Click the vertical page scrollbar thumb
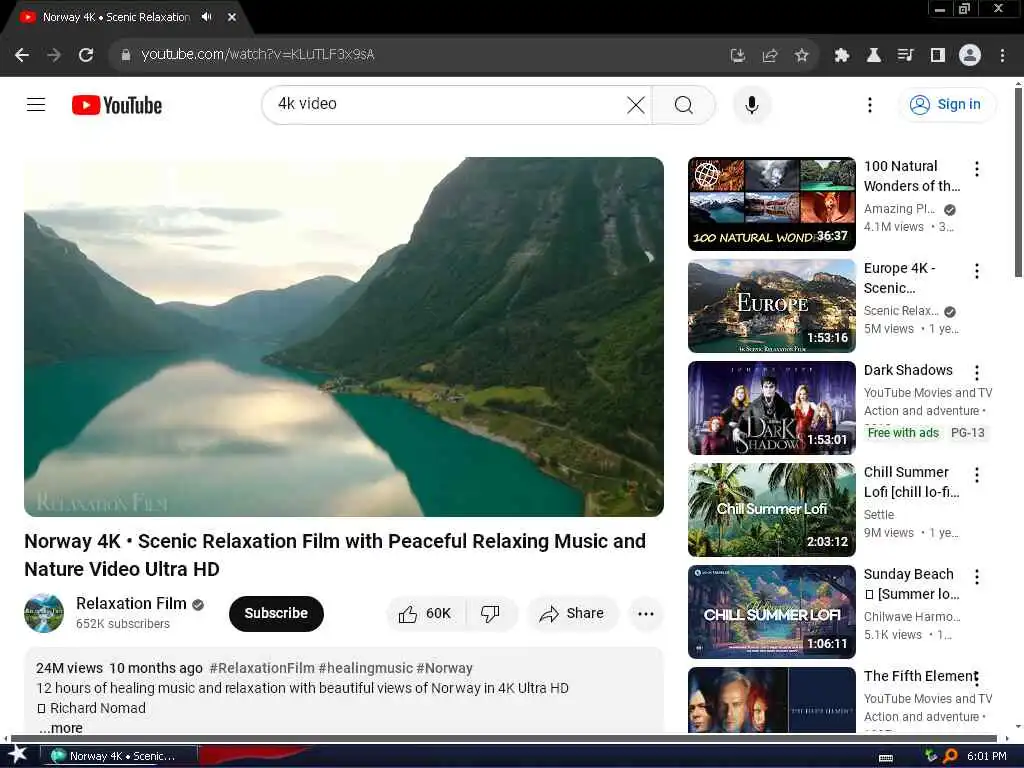 [x=1017, y=183]
